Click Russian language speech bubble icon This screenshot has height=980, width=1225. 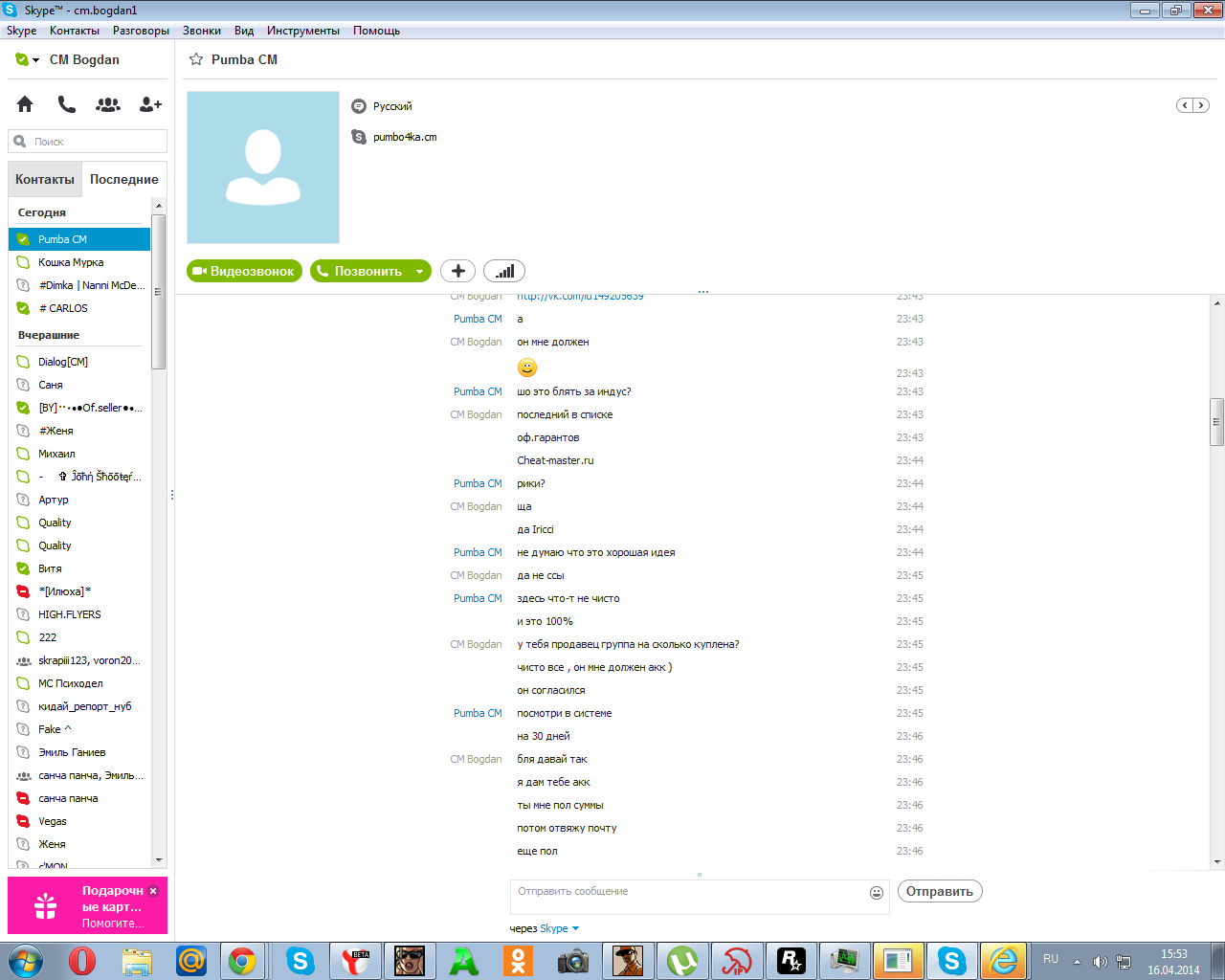(x=359, y=106)
